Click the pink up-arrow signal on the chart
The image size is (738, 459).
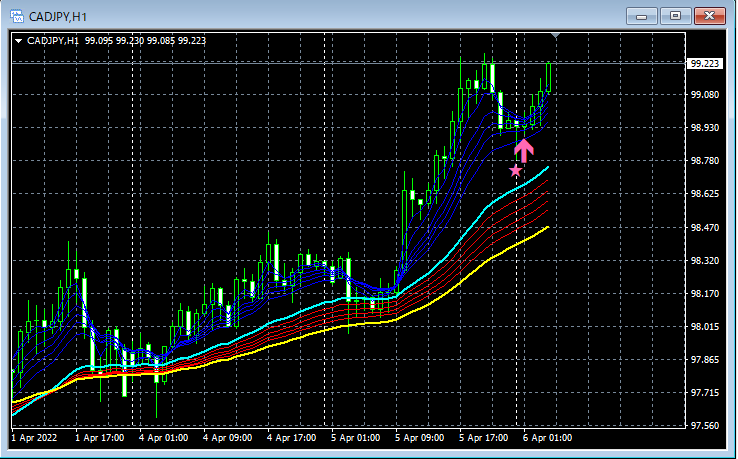tap(524, 151)
